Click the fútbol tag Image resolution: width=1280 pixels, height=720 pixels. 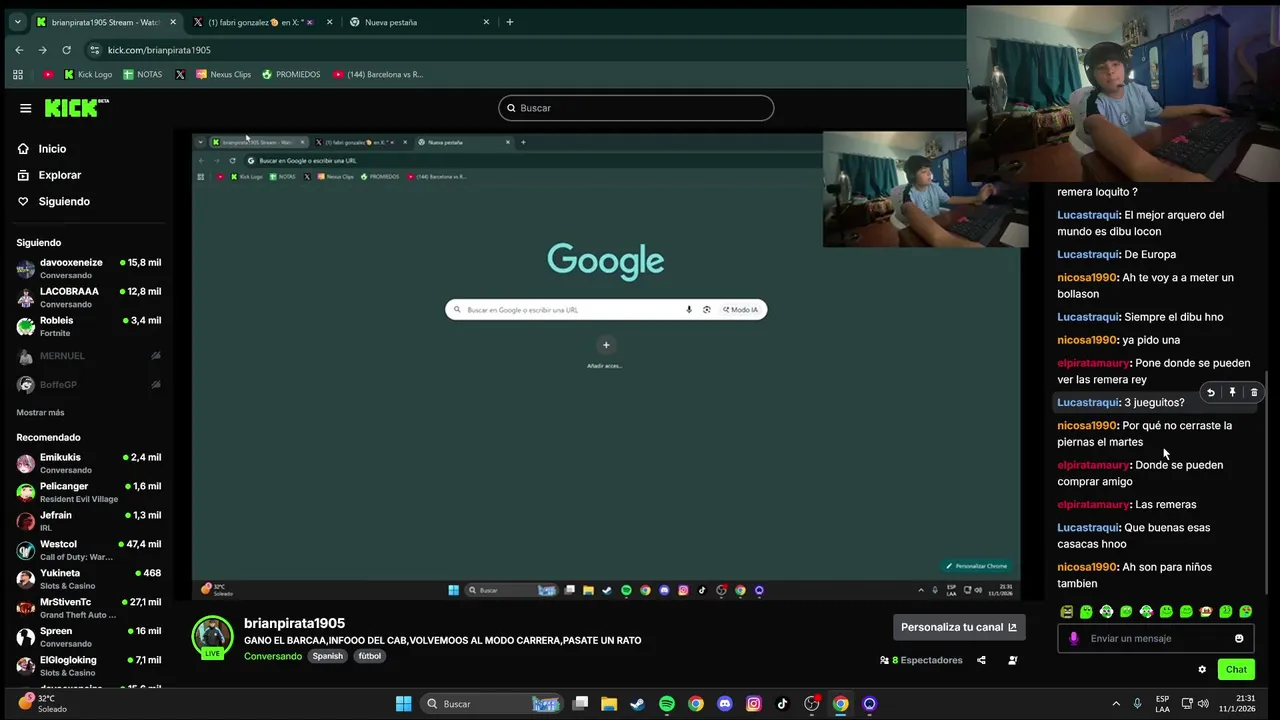[x=370, y=656]
